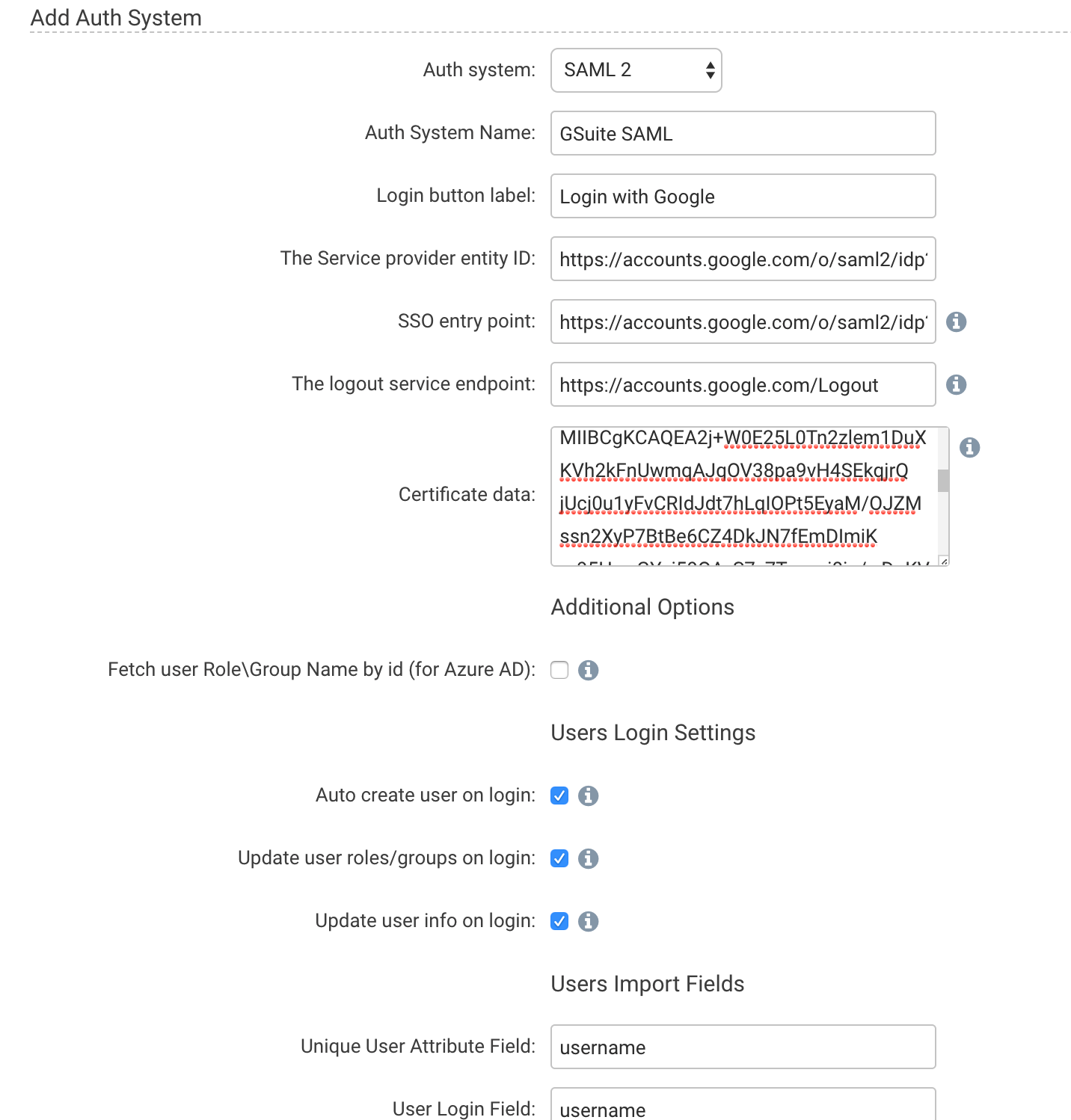Click the Auth System Name field
The height and width of the screenshot is (1120, 1071).
(x=743, y=133)
